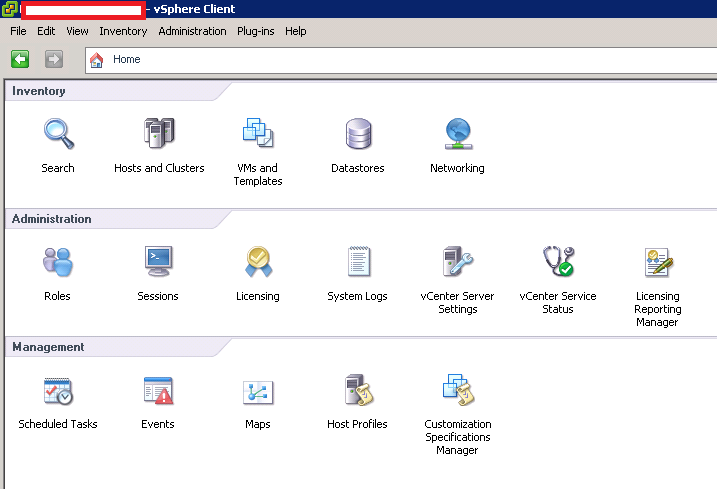Click the Home text in navigation bar

[127, 59]
